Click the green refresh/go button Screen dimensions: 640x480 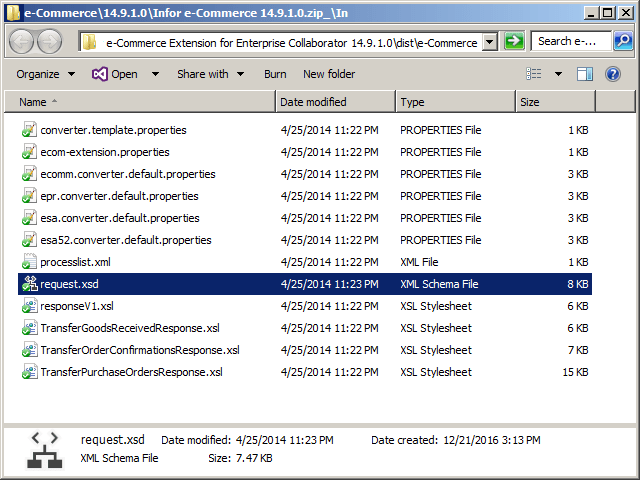(x=514, y=42)
